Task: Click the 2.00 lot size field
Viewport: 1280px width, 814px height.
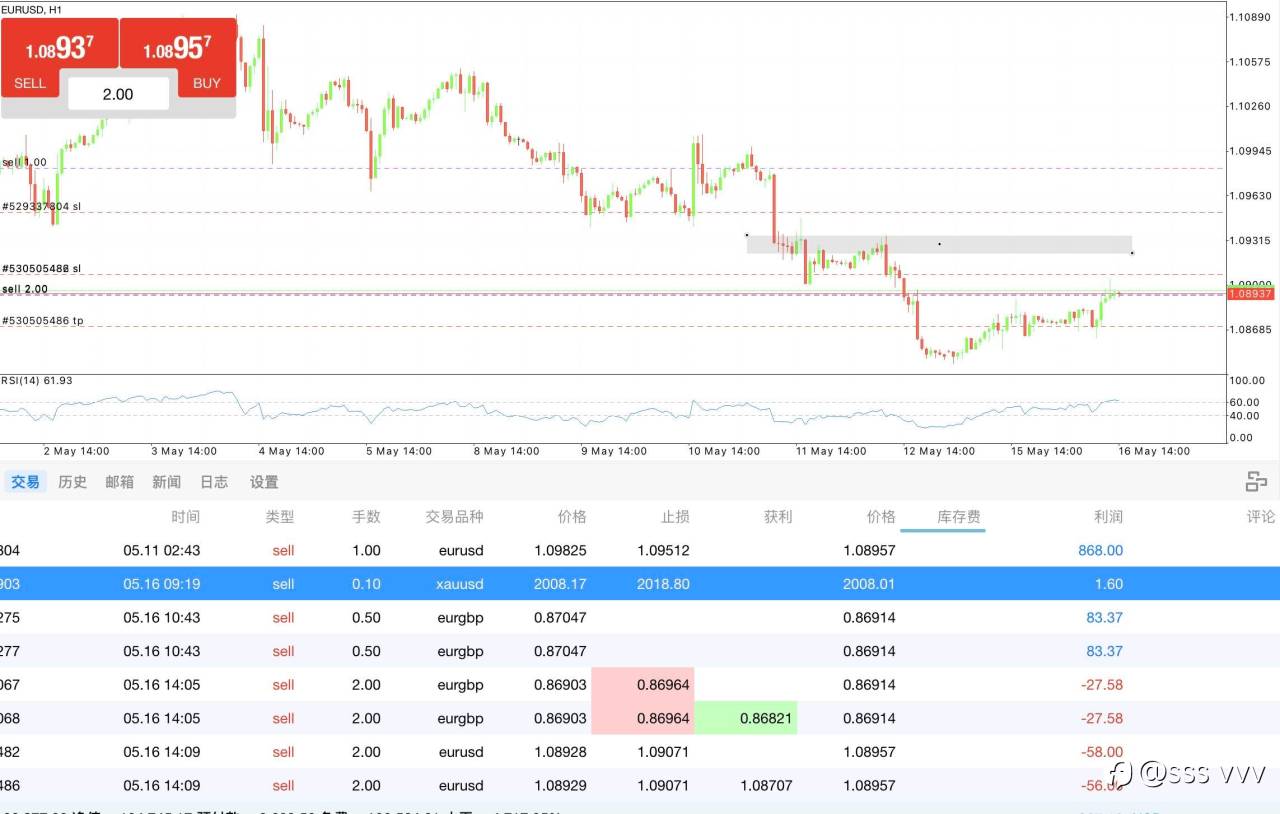Action: (118, 94)
